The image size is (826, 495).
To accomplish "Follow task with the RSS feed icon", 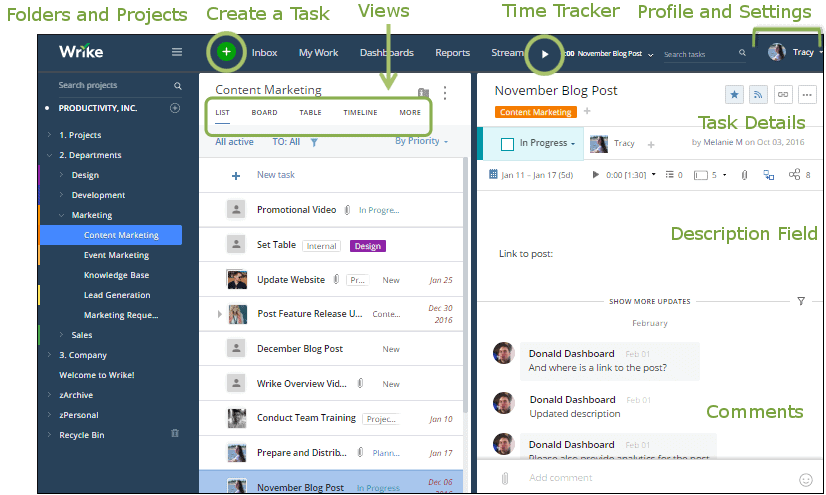I will point(758,95).
